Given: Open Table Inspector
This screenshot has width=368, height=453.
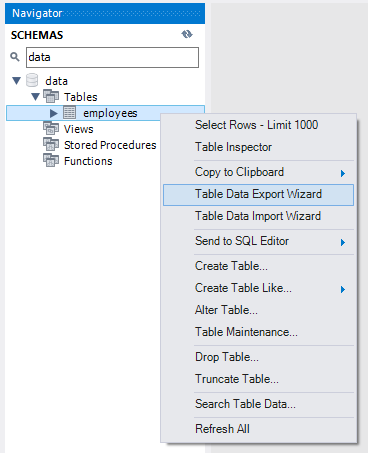Looking at the screenshot, I should (258, 147).
